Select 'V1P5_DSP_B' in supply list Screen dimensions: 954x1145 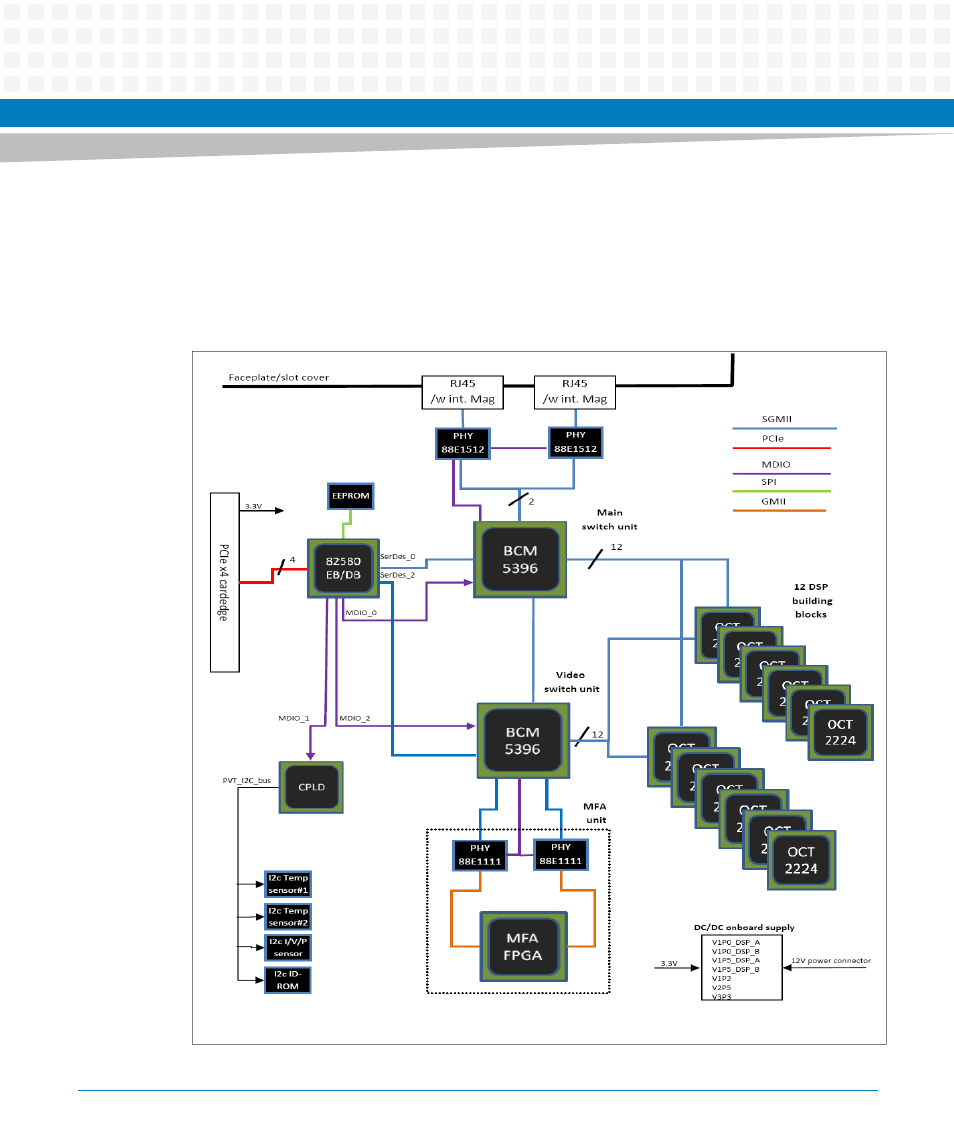pyautogui.click(x=736, y=970)
